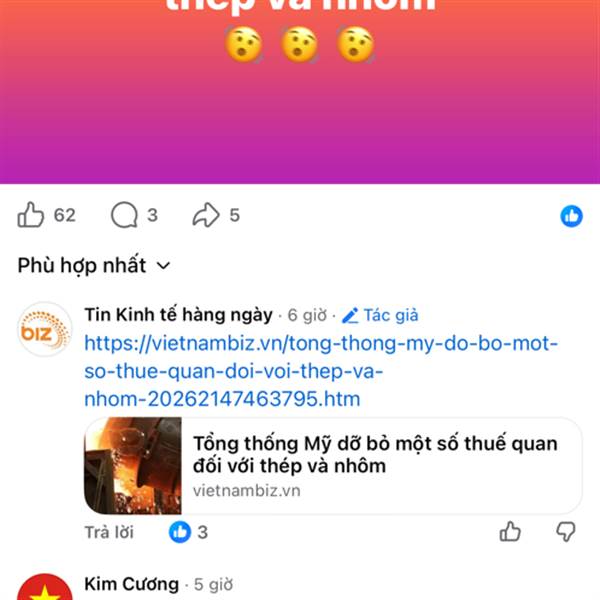Expand Phù hợp nhất sort dropdown
This screenshot has width=600, height=600.
coord(94,265)
